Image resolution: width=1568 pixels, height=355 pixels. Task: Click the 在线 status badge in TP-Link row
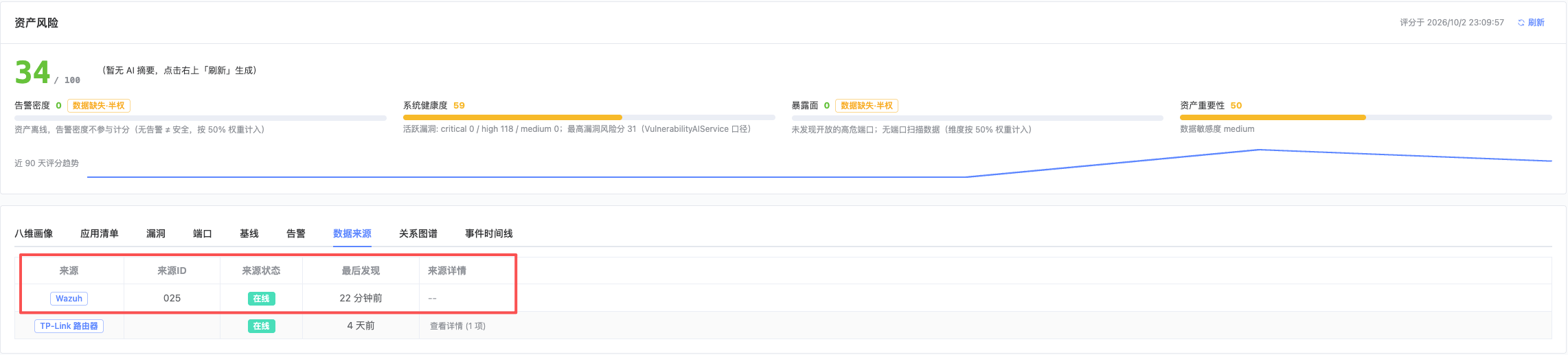pos(261,326)
